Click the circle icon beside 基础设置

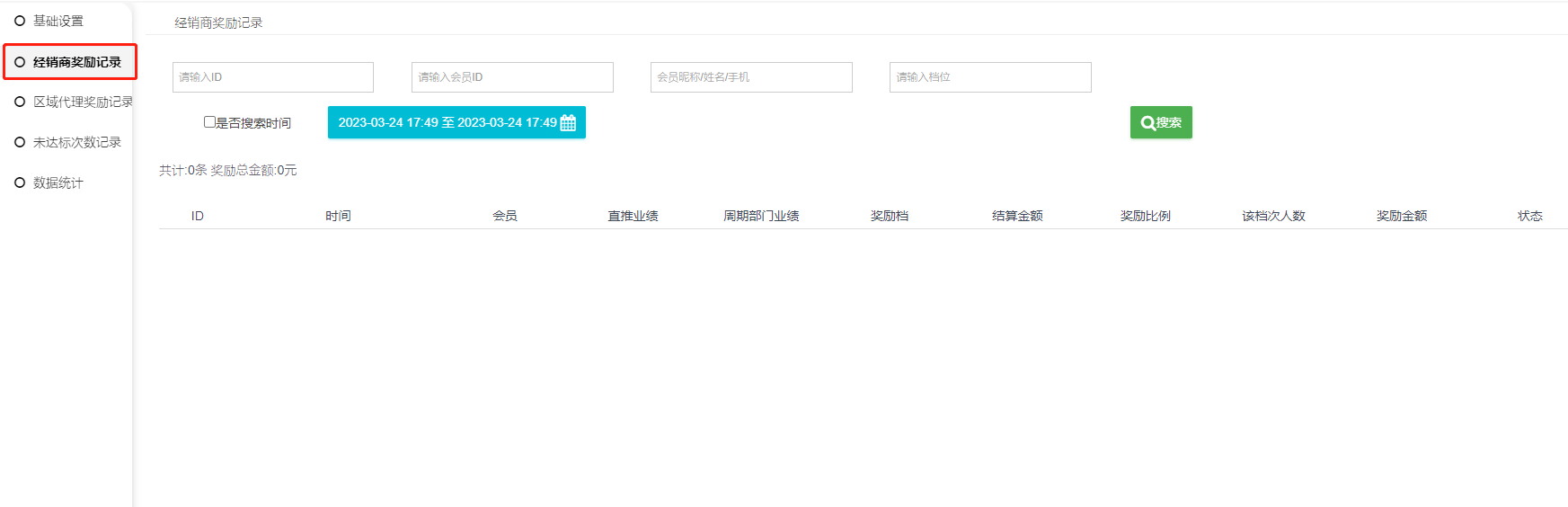click(20, 21)
